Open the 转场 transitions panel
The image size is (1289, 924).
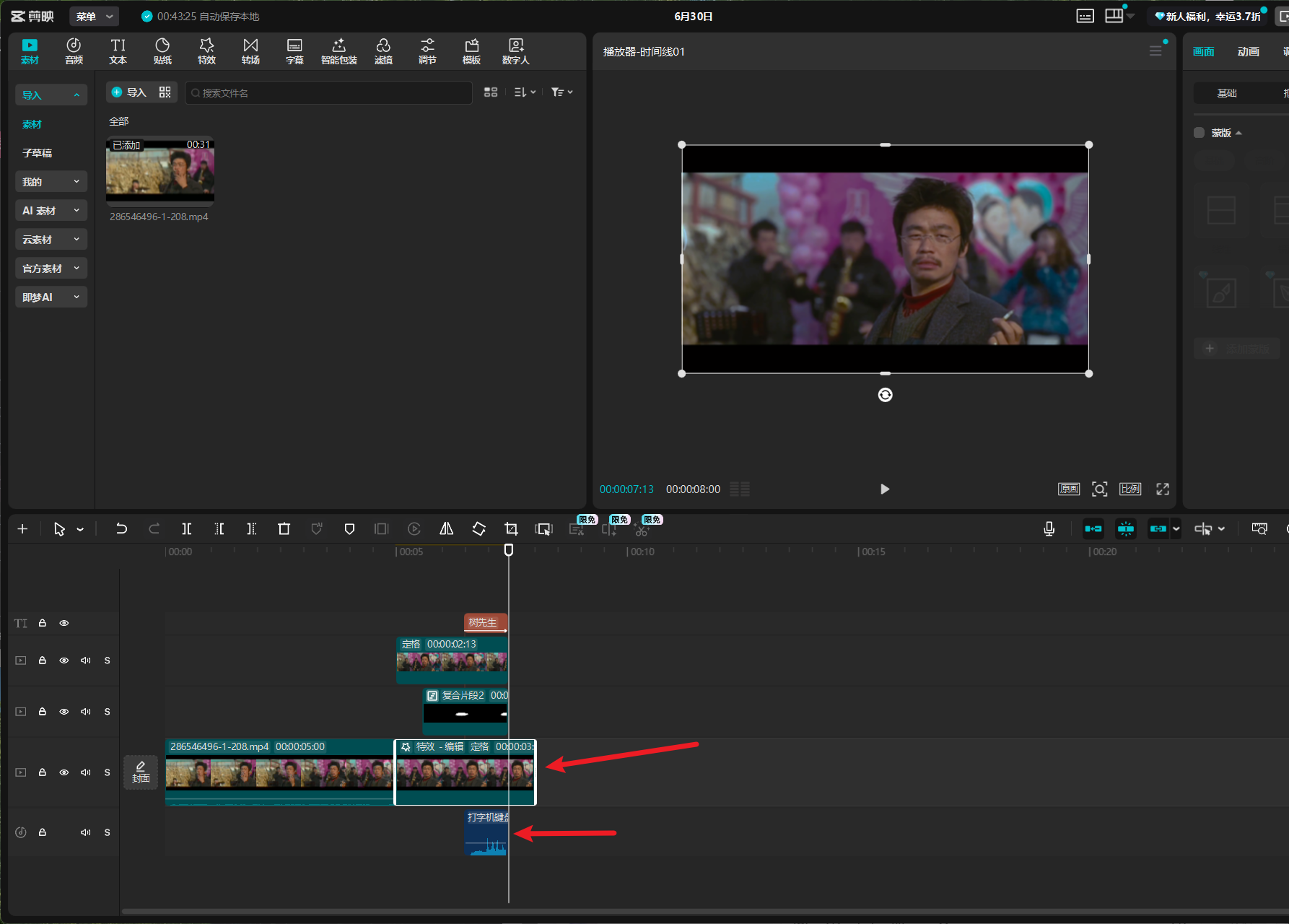[x=250, y=51]
